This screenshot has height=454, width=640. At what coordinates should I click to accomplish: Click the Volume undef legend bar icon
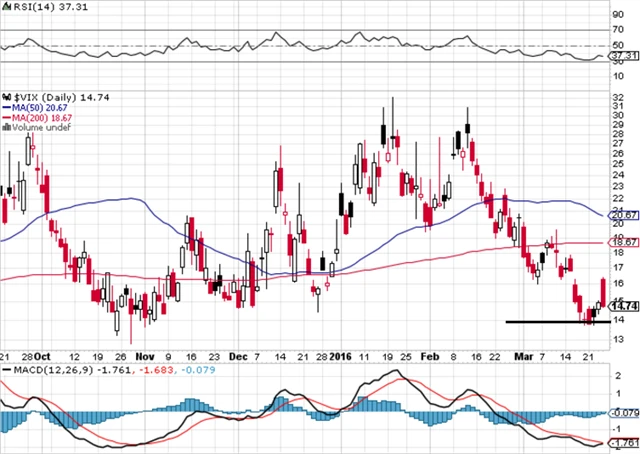(x=5, y=126)
